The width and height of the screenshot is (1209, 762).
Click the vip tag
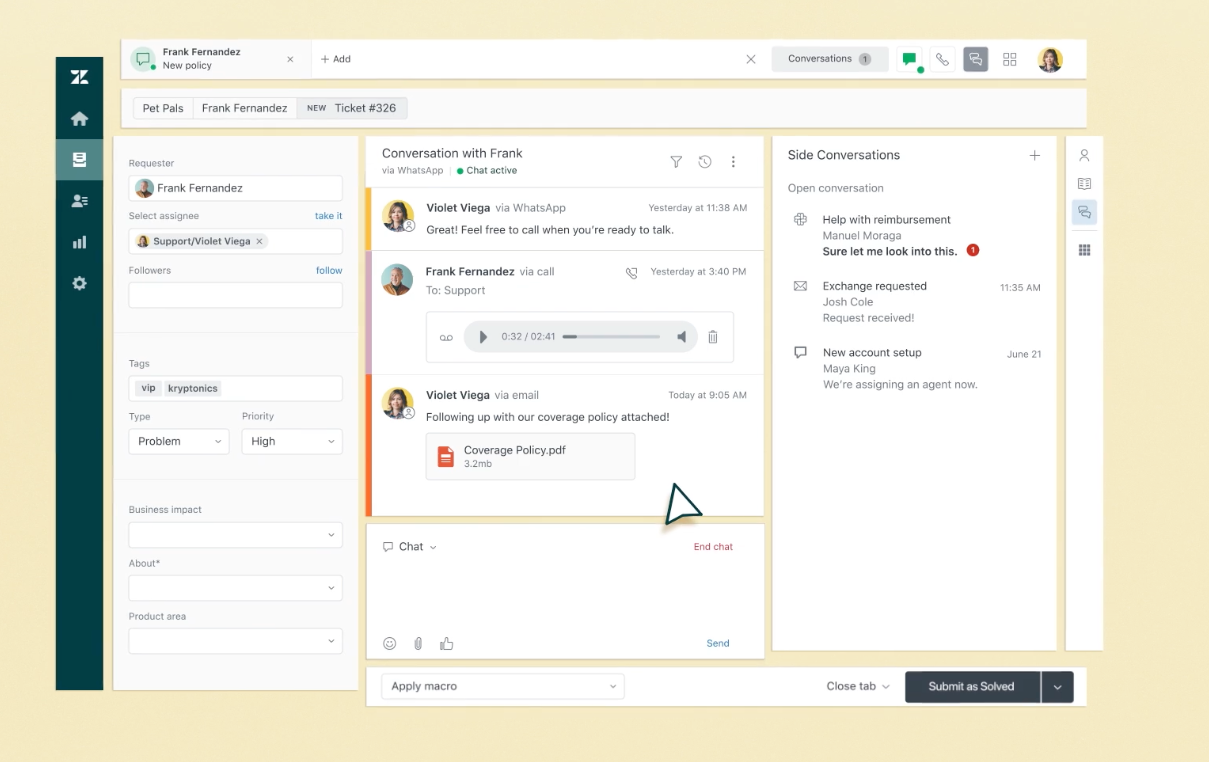click(148, 388)
